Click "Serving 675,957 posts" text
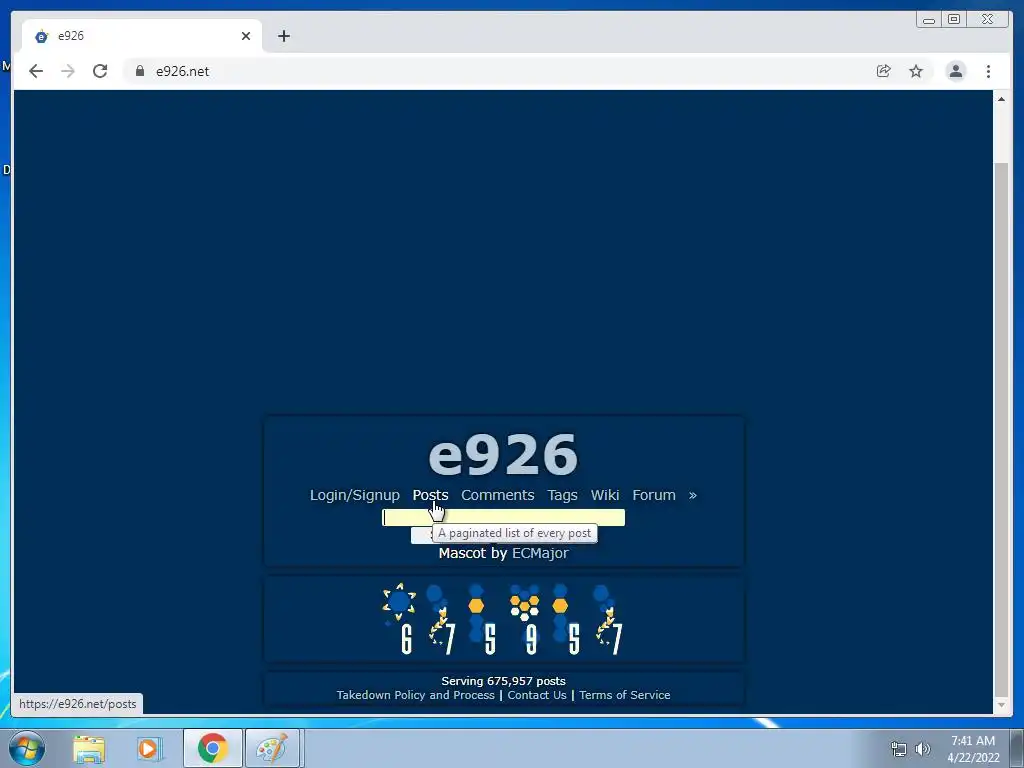1024x768 pixels. point(504,681)
